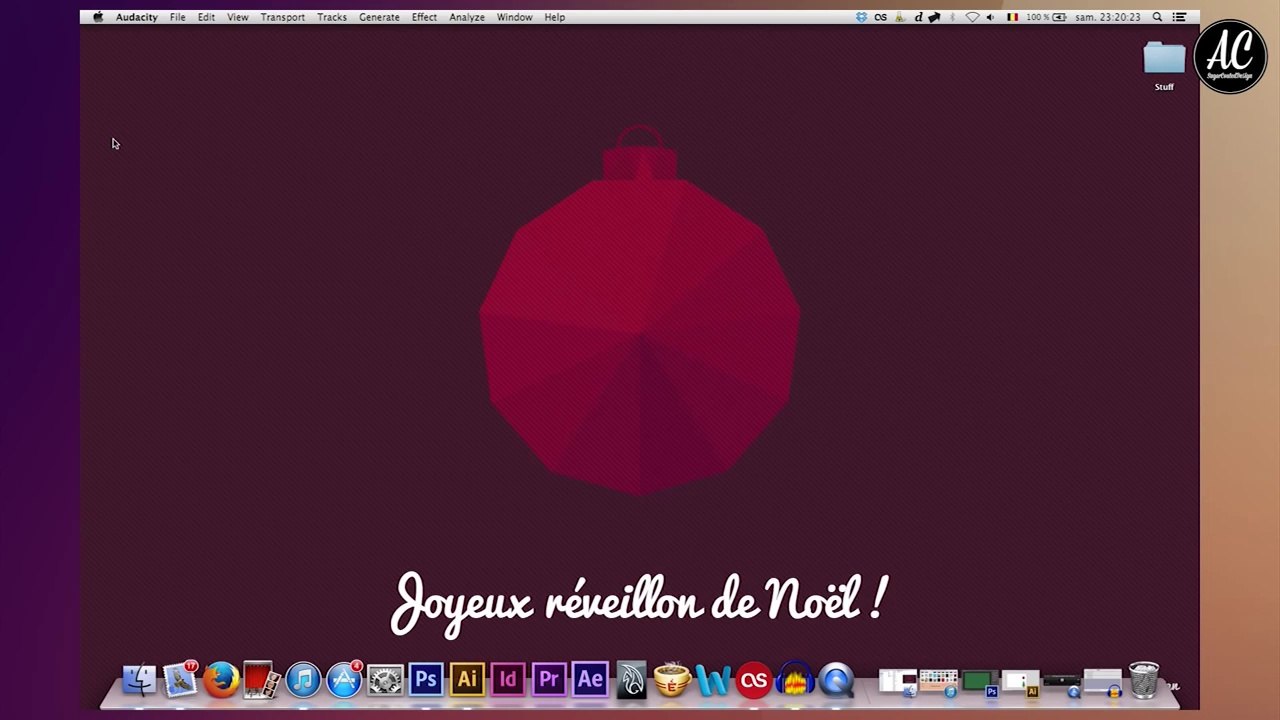Viewport: 1280px width, 720px height.
Task: Open the blue W app icon
Action: click(713, 681)
